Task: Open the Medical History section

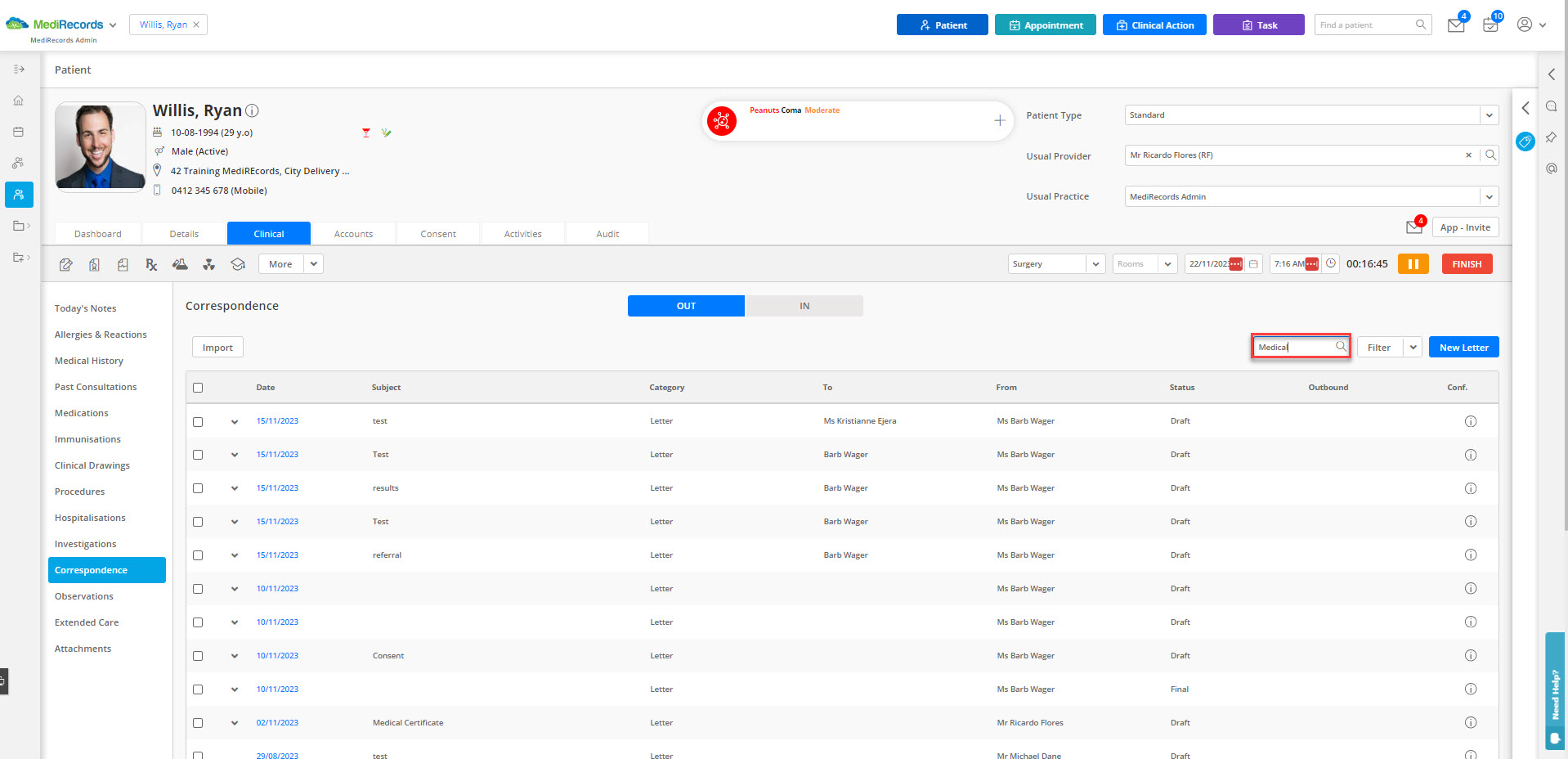Action: click(x=89, y=361)
